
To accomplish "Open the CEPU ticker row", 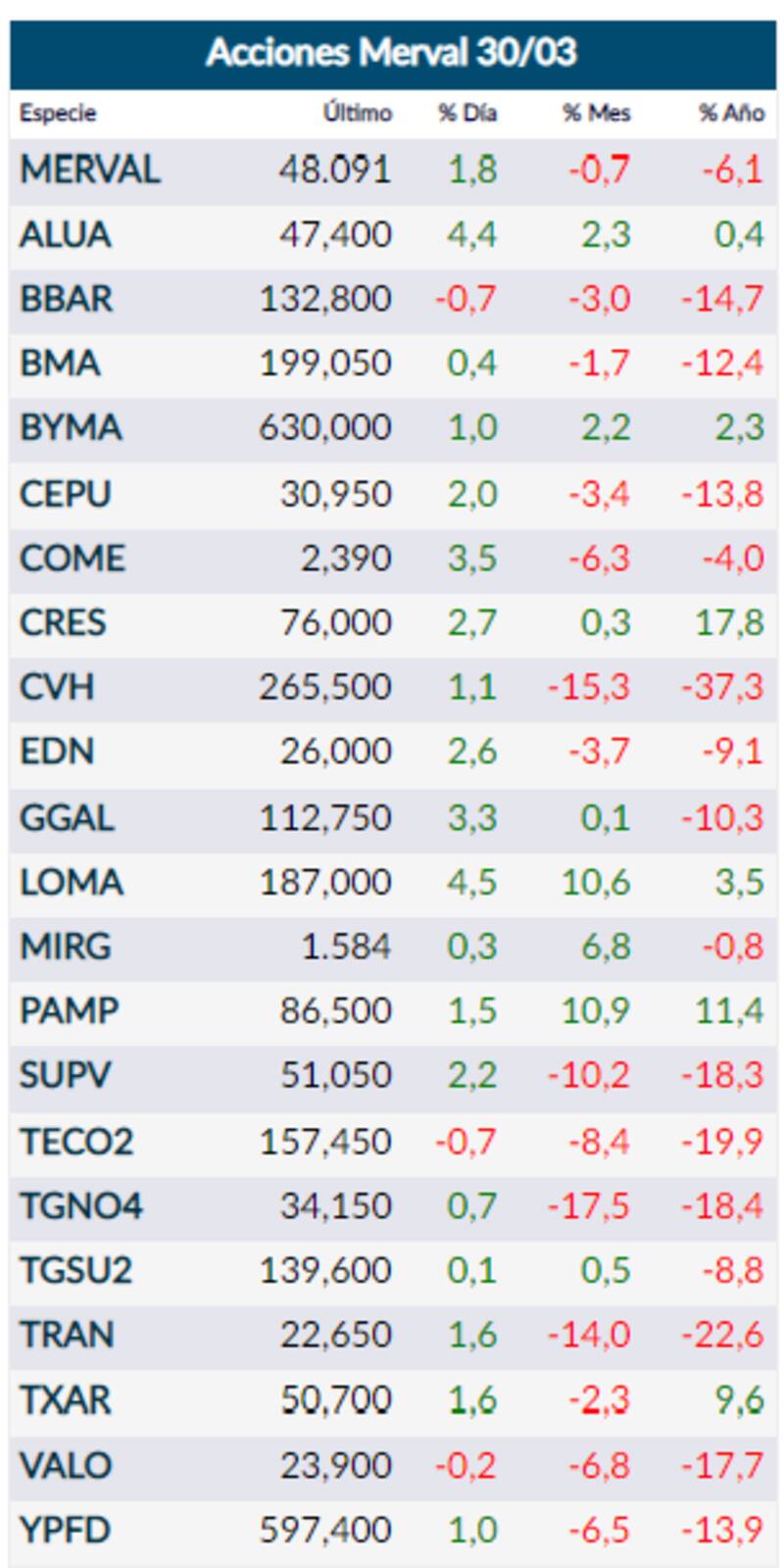I will 65,494.
